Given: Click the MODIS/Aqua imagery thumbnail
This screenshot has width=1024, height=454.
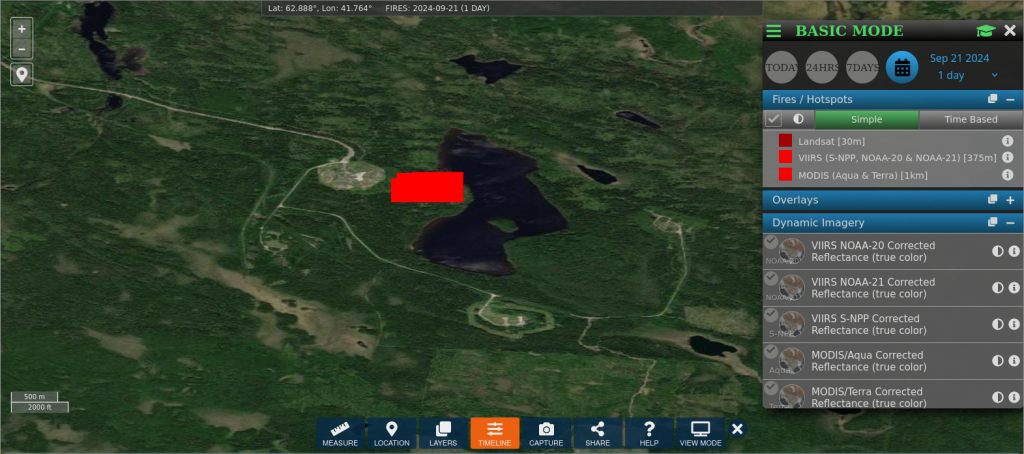Looking at the screenshot, I should click(x=792, y=361).
